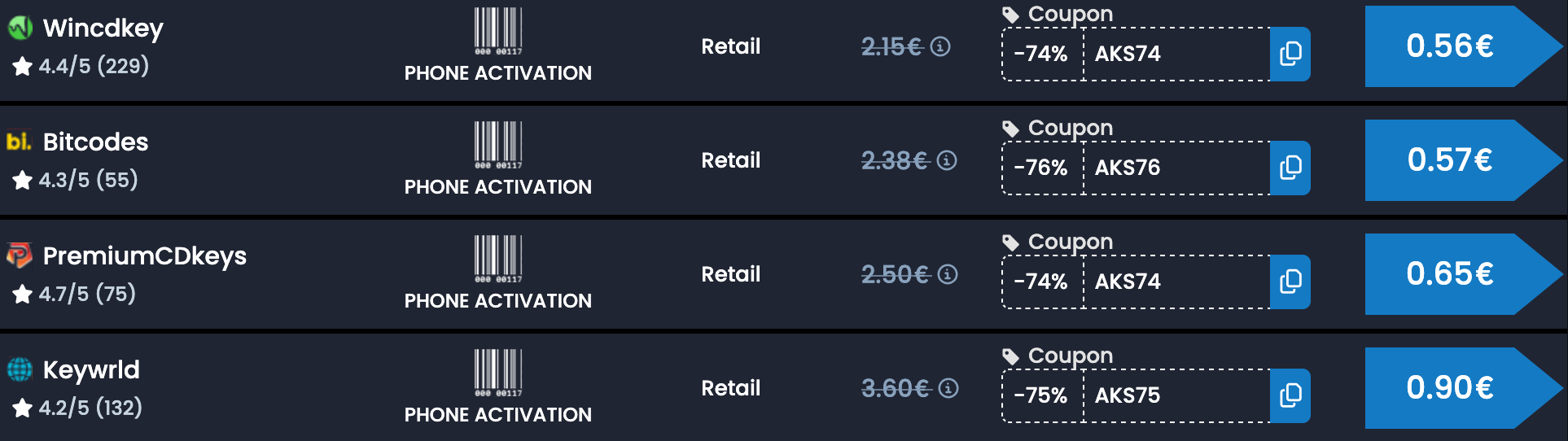
Task: Buy from Bitcodes for 0.57€
Action: pyautogui.click(x=1450, y=160)
